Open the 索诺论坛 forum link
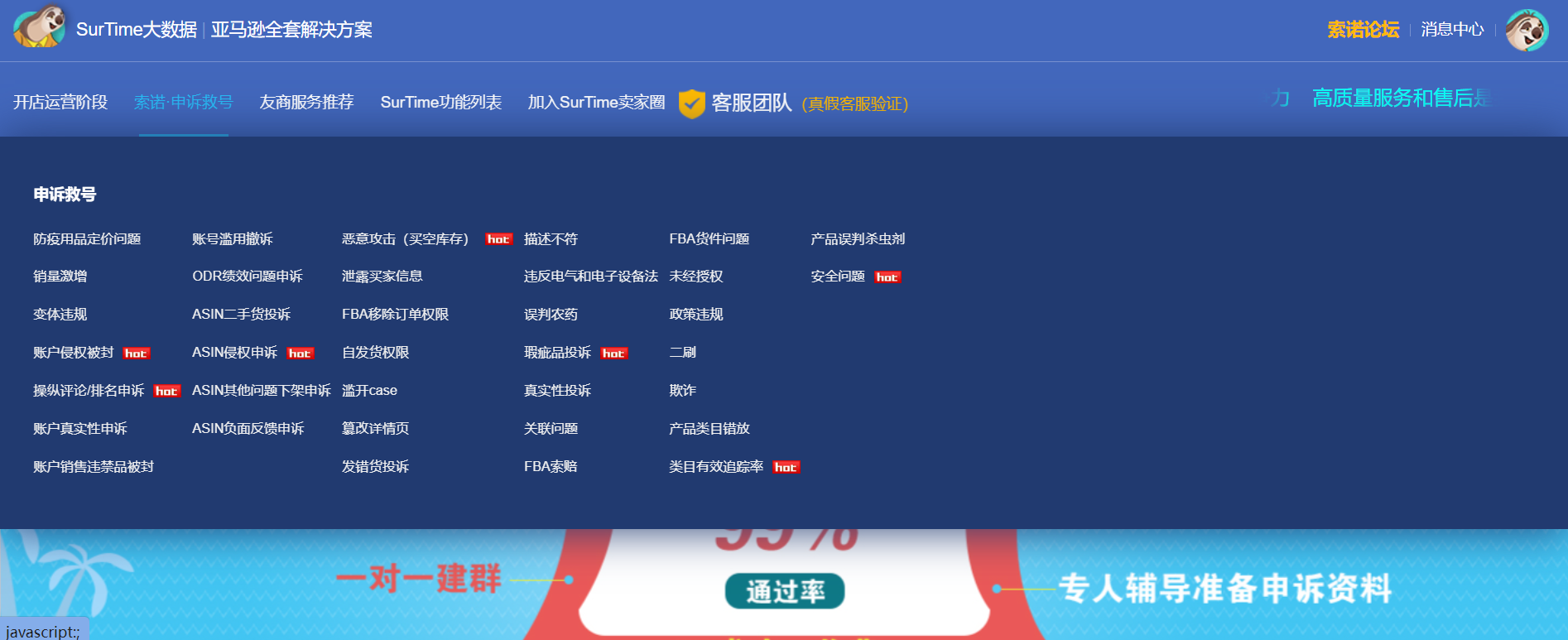 coord(1363,30)
